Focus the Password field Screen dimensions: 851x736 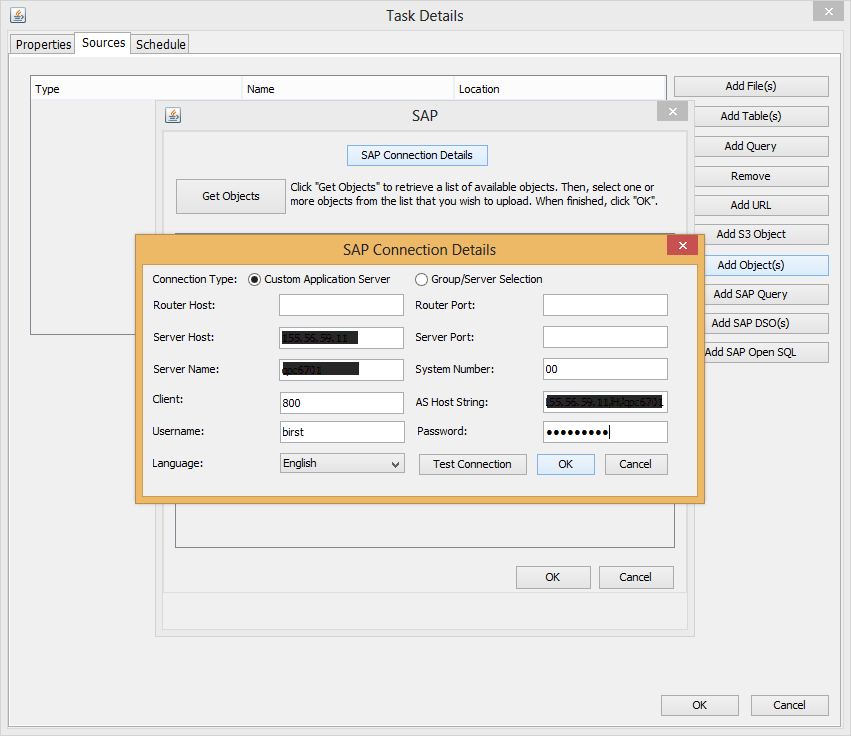[x=605, y=432]
